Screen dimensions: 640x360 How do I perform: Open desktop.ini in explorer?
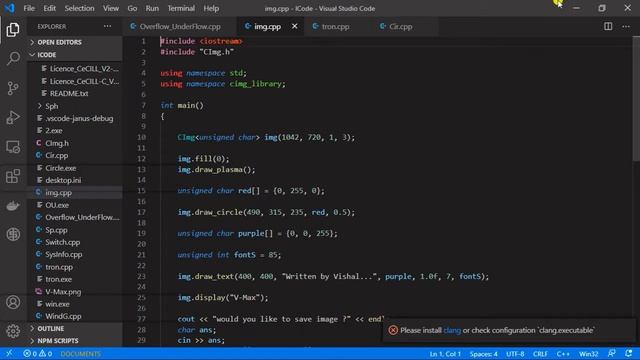(63, 180)
